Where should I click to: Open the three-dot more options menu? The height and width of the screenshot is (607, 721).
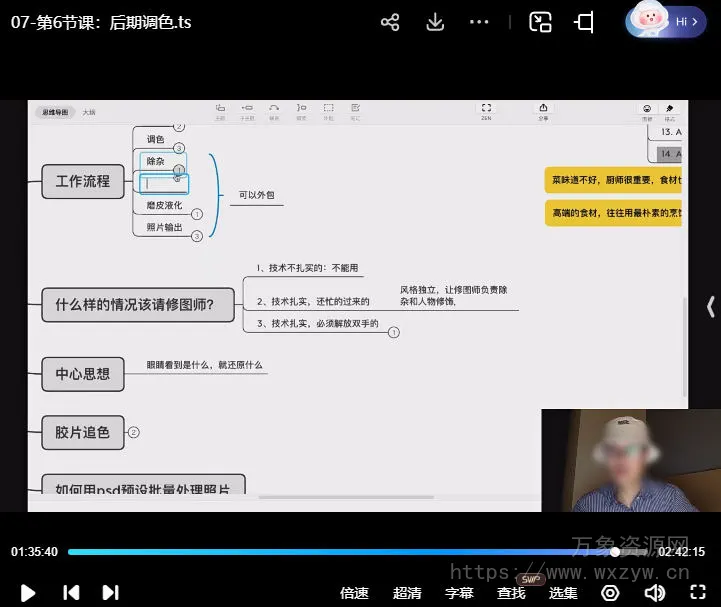(x=480, y=22)
